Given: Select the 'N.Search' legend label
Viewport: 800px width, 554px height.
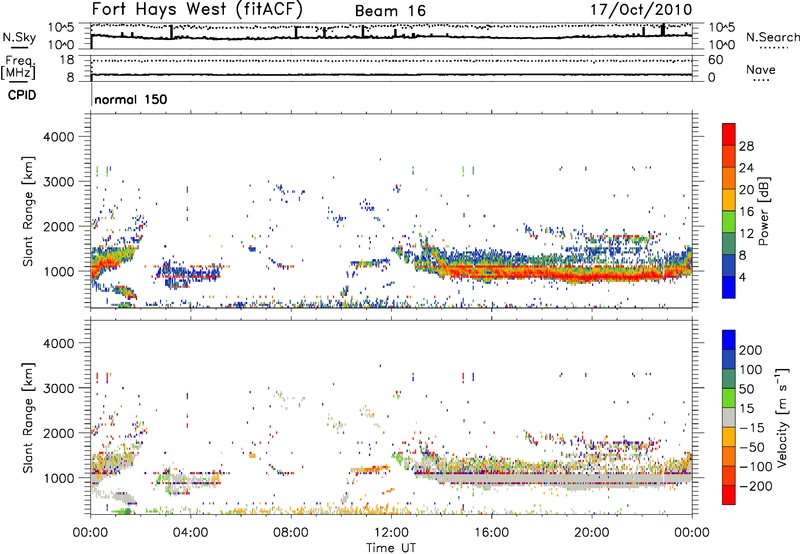Looking at the screenshot, I should coord(772,37).
